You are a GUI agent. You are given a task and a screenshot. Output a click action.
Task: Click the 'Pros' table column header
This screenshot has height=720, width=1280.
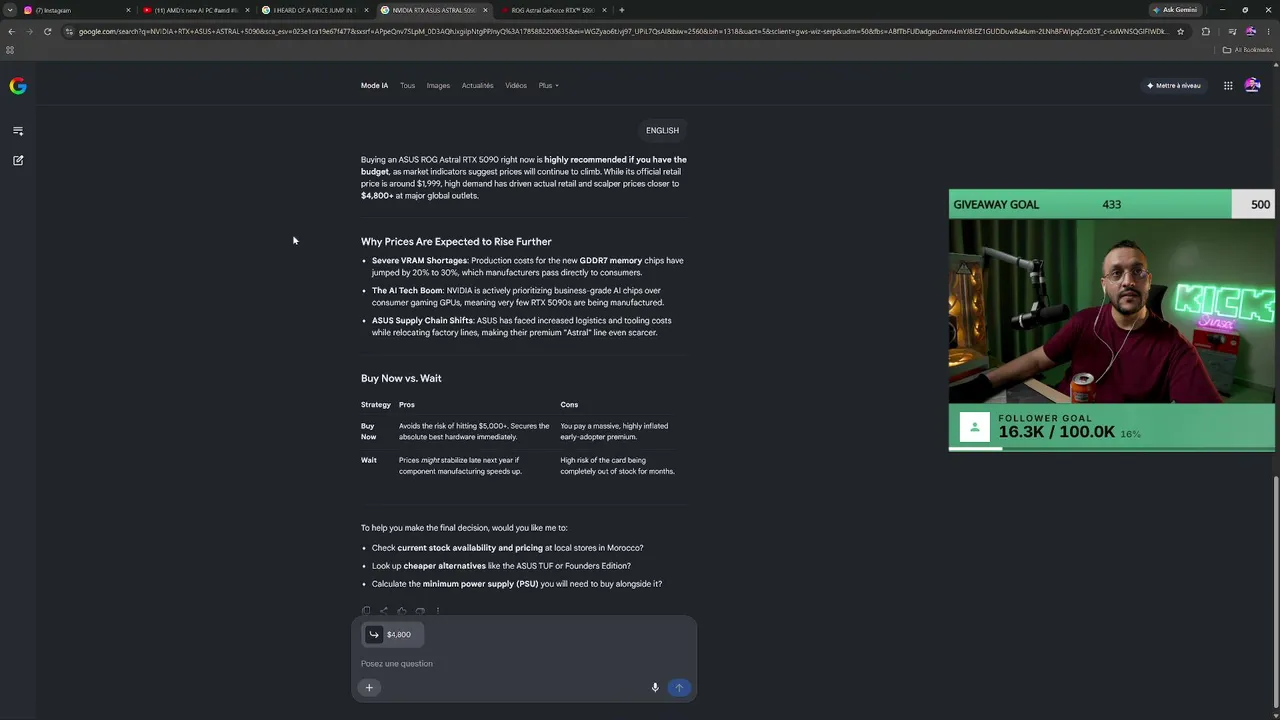pos(407,405)
